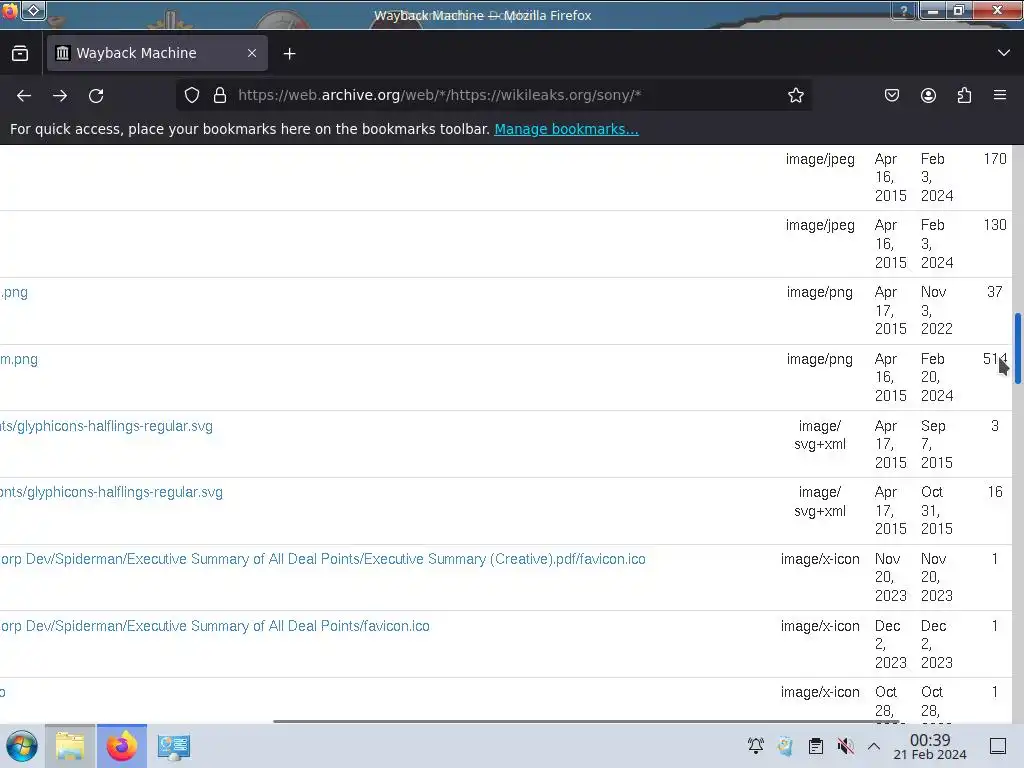Click image/png type in 37 row
1024x768 pixels.
pos(820,292)
